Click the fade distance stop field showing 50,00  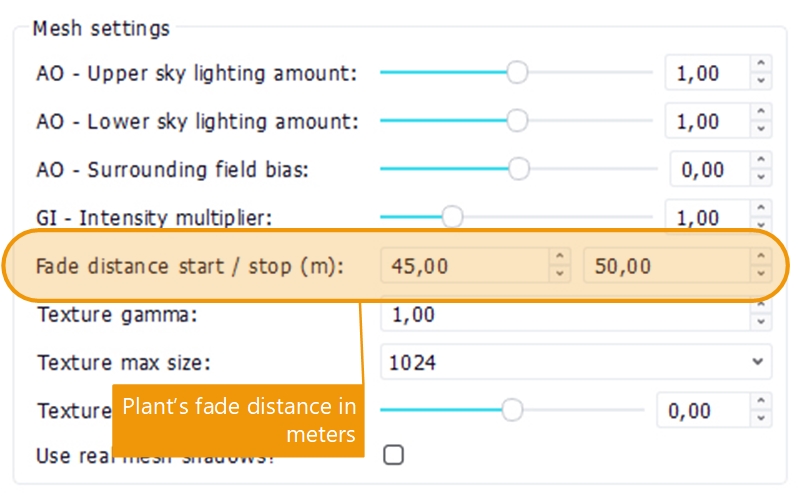tap(665, 267)
